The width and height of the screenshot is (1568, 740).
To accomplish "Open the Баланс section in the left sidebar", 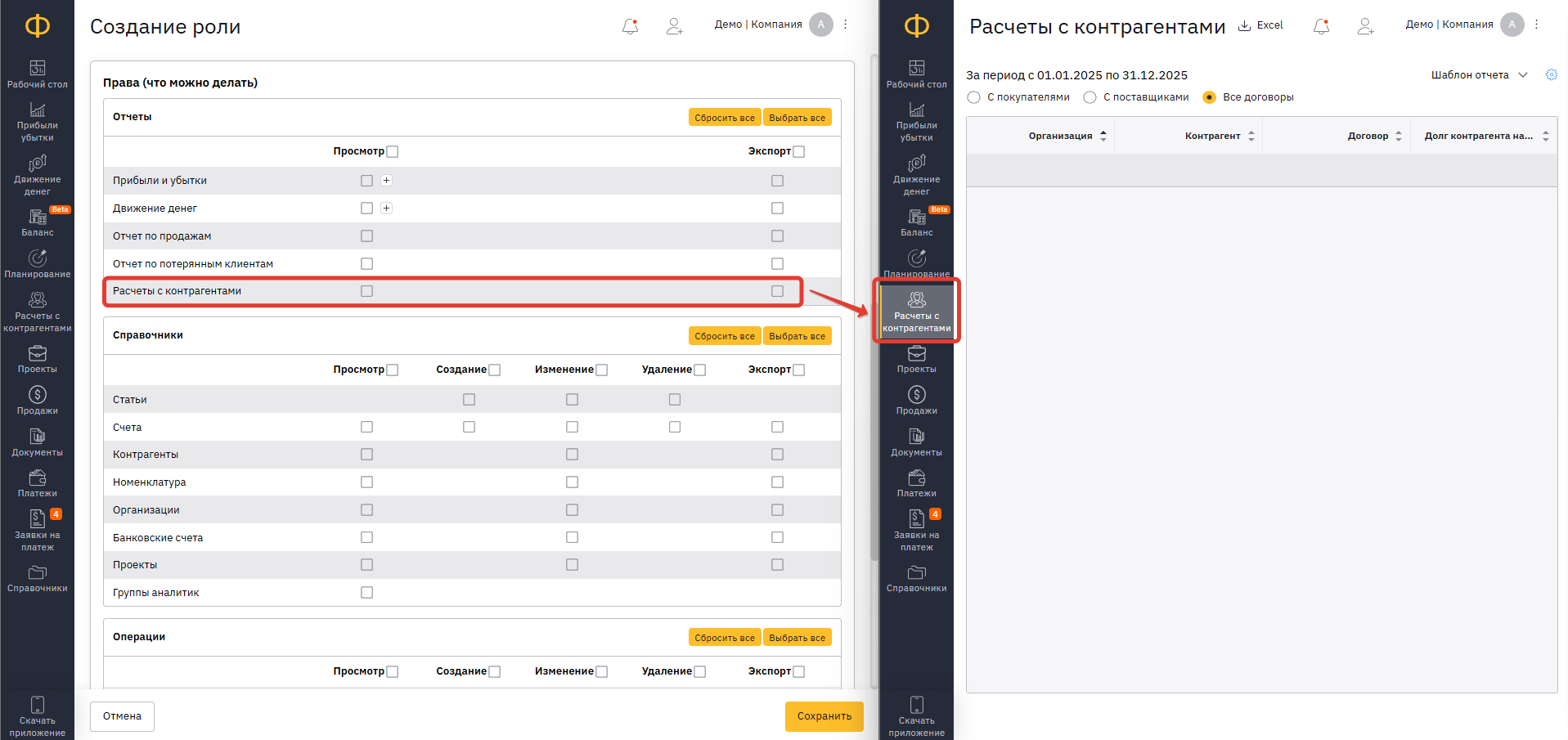I will pyautogui.click(x=38, y=222).
